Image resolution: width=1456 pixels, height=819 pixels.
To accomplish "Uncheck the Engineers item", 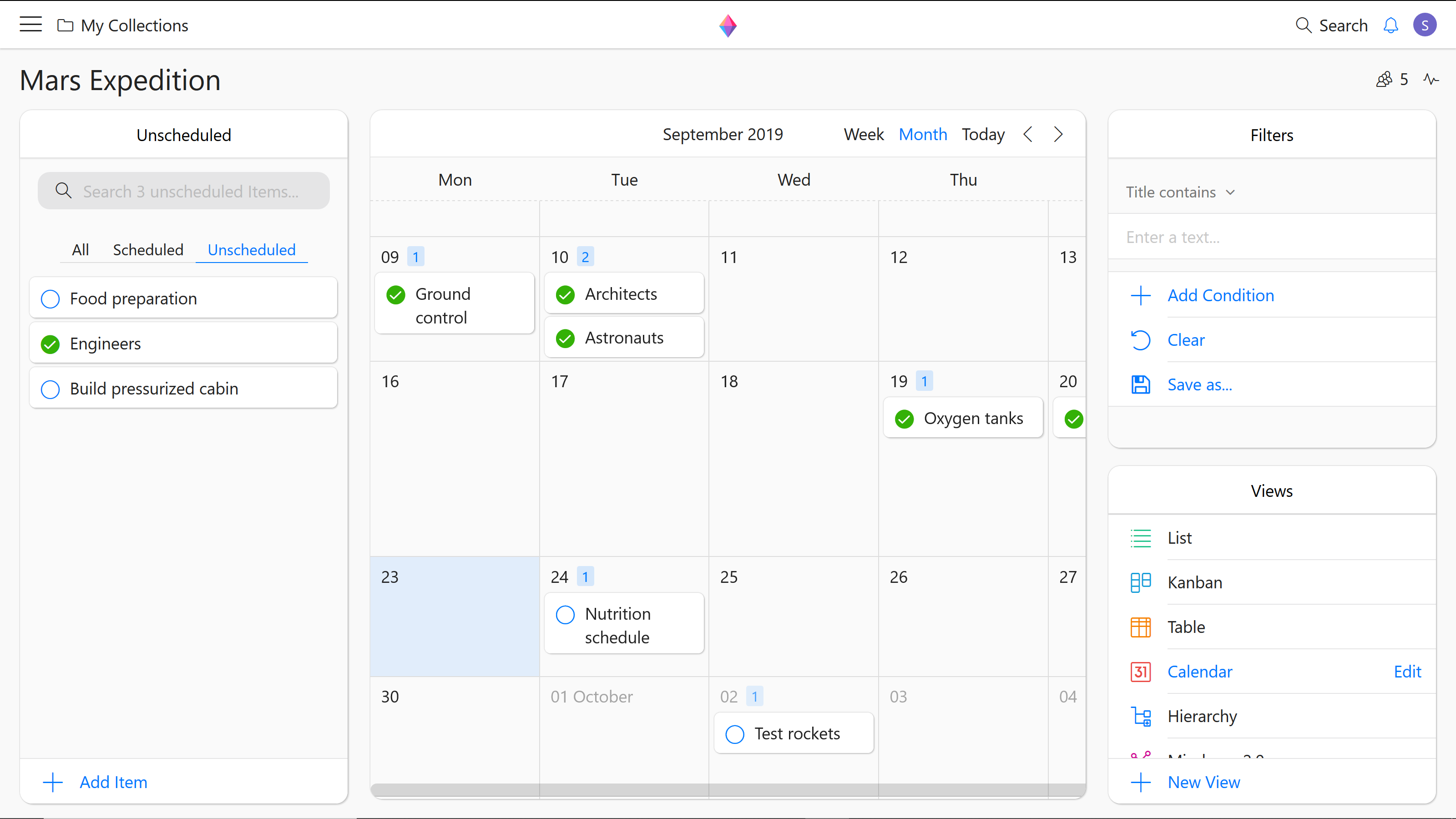I will (51, 344).
